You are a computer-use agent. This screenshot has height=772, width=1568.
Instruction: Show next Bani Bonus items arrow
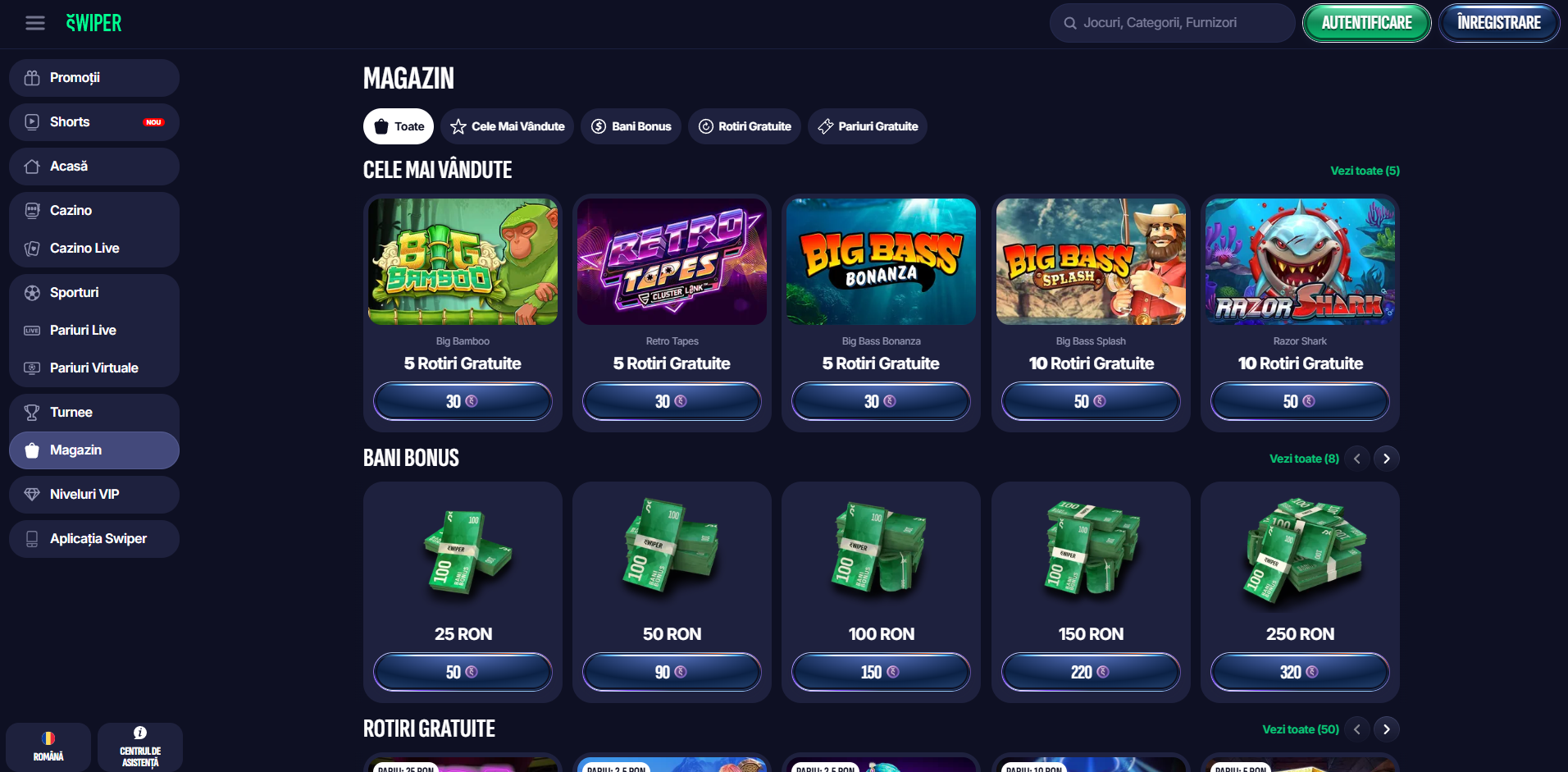(1387, 459)
